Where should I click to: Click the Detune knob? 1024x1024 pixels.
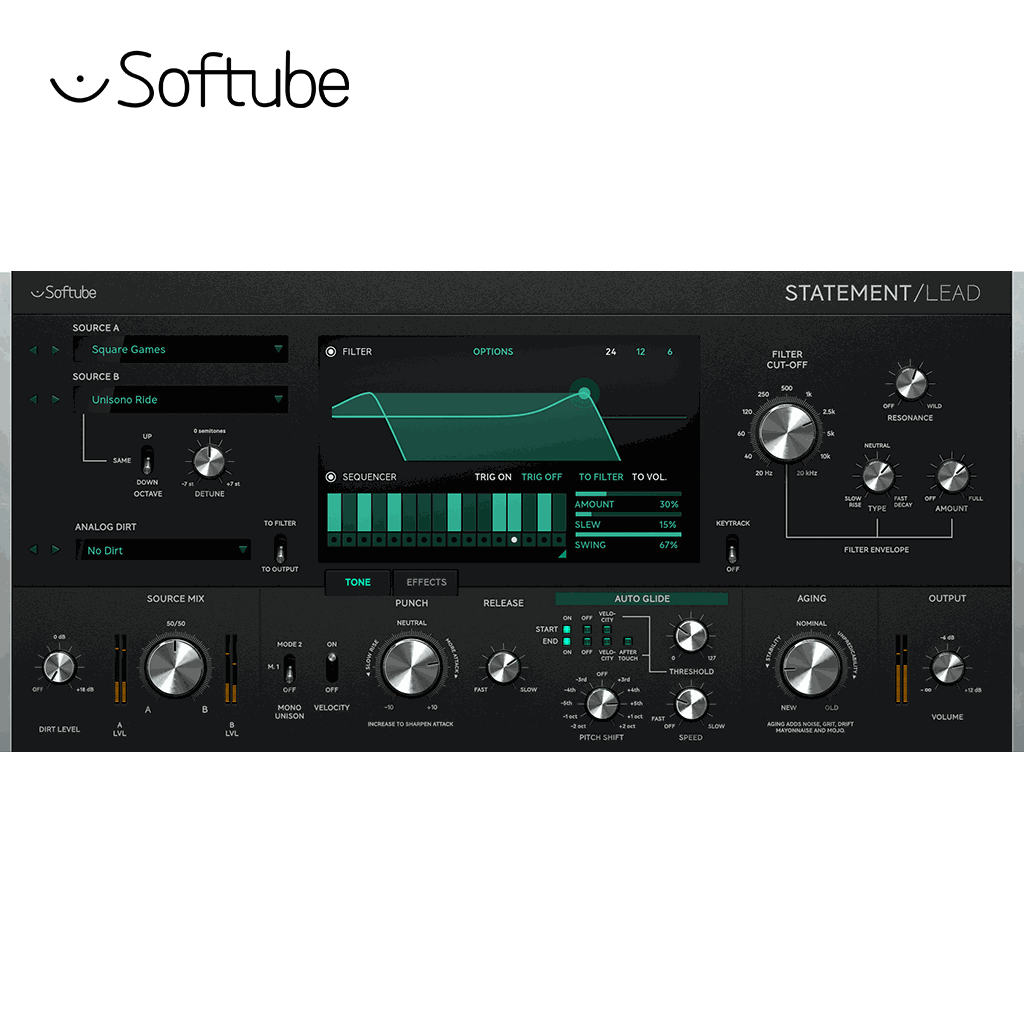click(x=209, y=462)
